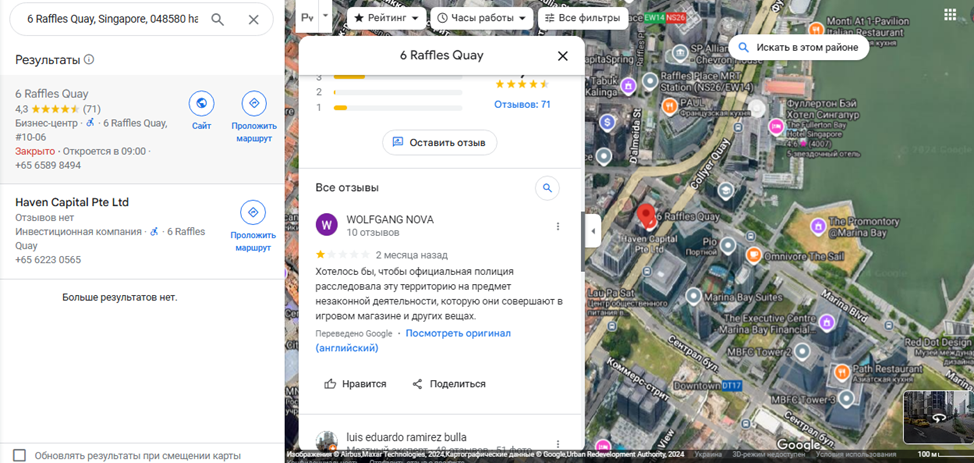Click Проложить маршрут label for 6 Raffles Quay

(x=254, y=132)
